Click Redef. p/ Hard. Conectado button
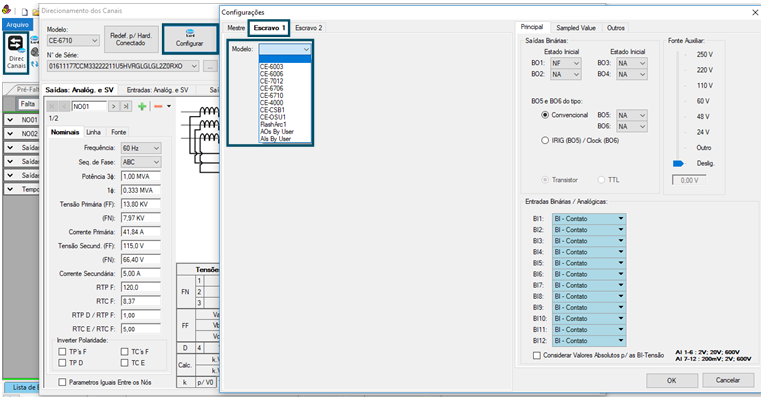 (131, 39)
